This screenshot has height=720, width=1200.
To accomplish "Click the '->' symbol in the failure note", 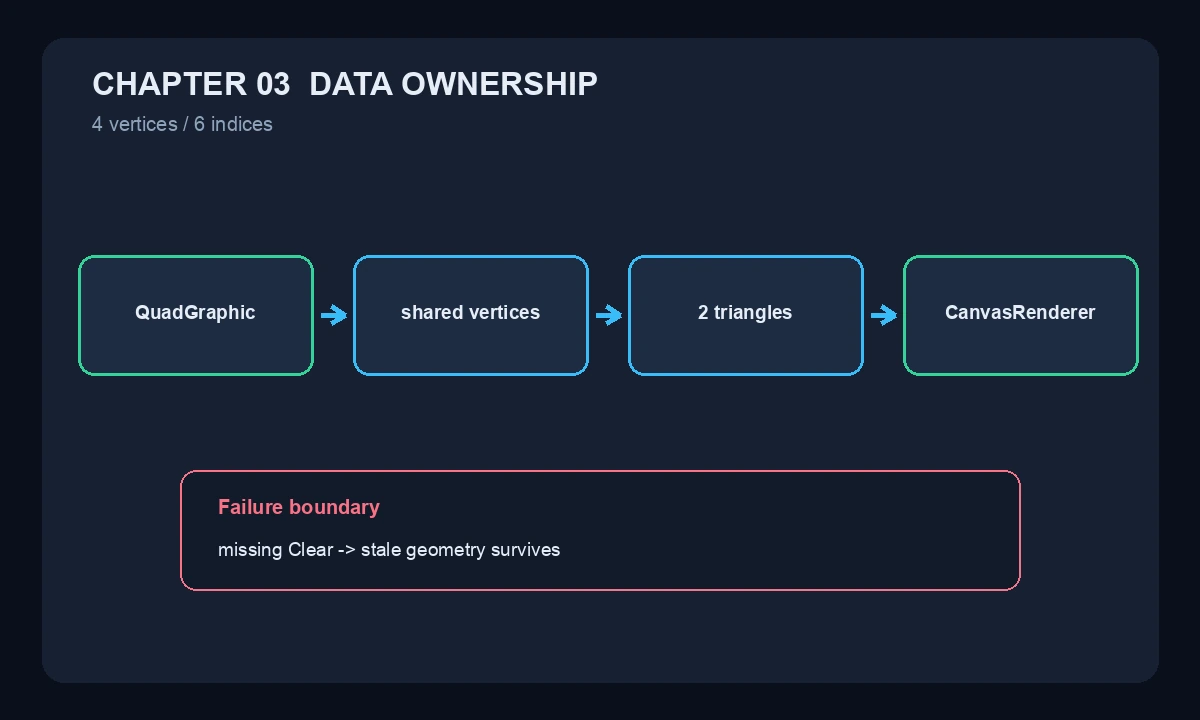I will point(345,551).
